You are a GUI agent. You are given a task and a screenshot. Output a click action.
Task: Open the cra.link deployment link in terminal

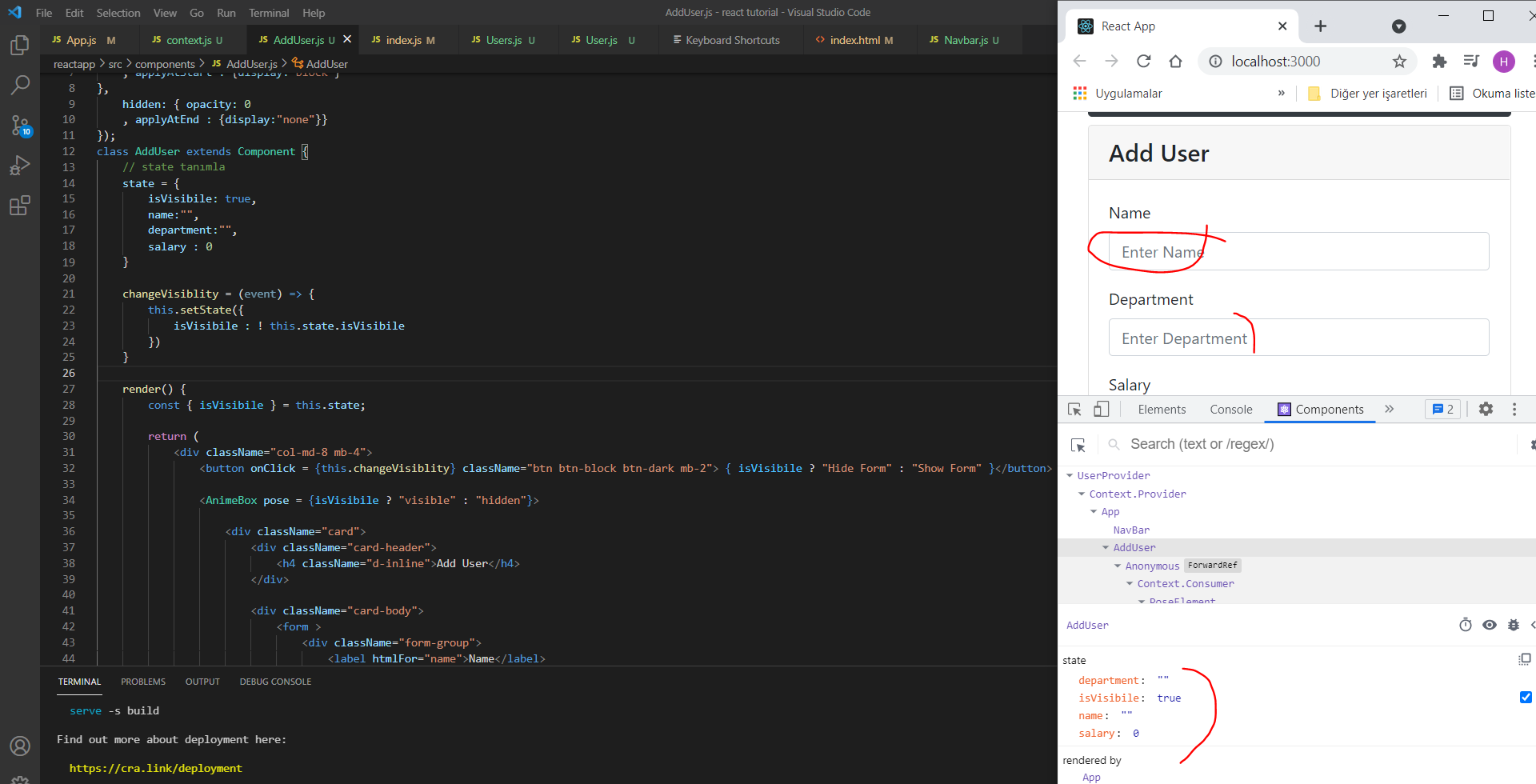(155, 768)
